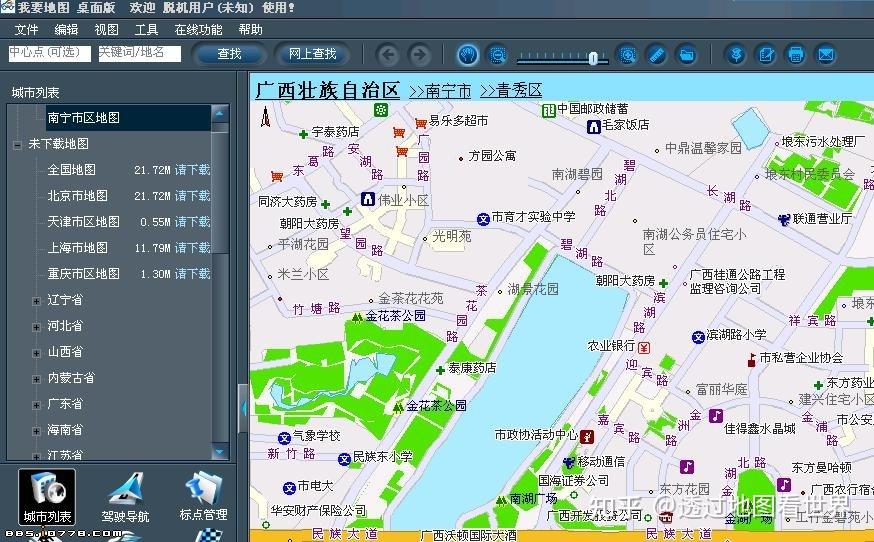
Task: Click the back arrow navigation button
Action: click(389, 55)
